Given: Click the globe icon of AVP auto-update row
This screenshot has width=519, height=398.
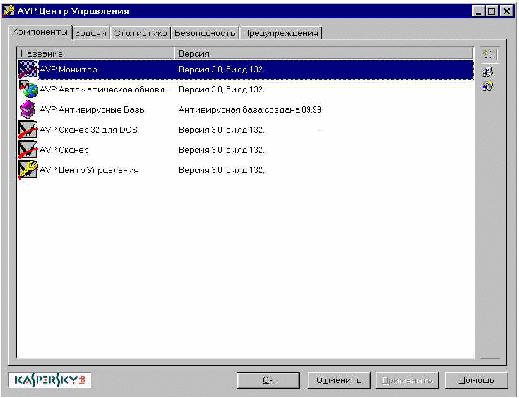Looking at the screenshot, I should (x=28, y=89).
